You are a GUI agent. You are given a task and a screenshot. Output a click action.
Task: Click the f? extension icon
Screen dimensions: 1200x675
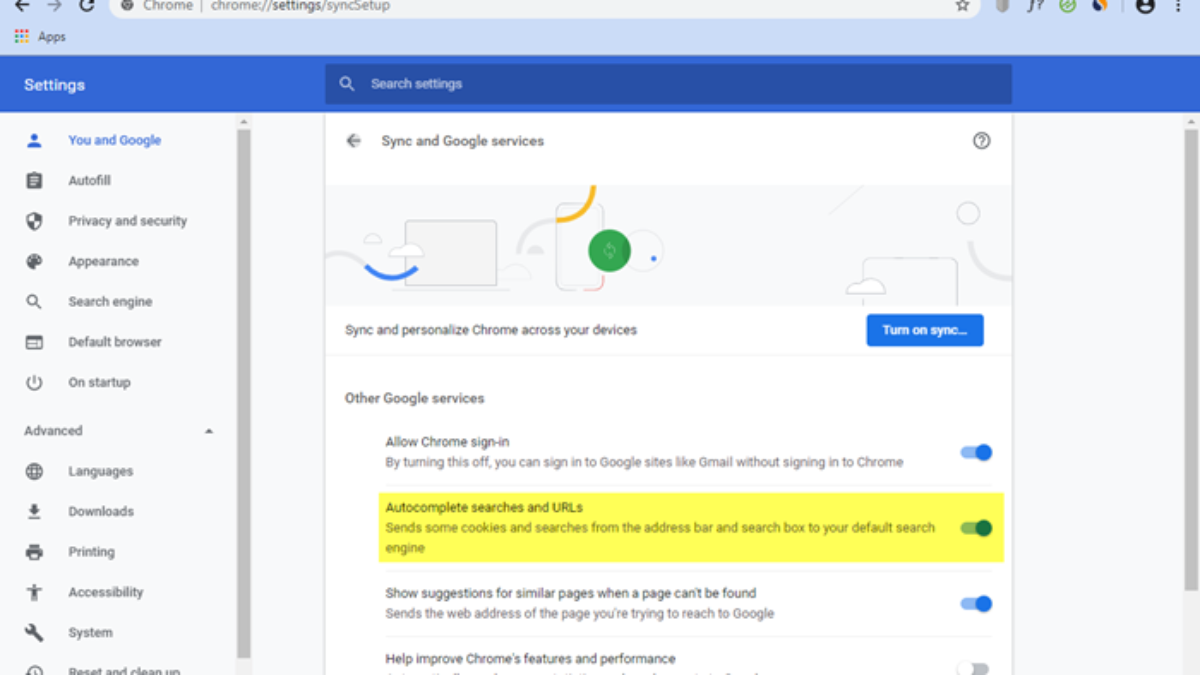[1035, 6]
